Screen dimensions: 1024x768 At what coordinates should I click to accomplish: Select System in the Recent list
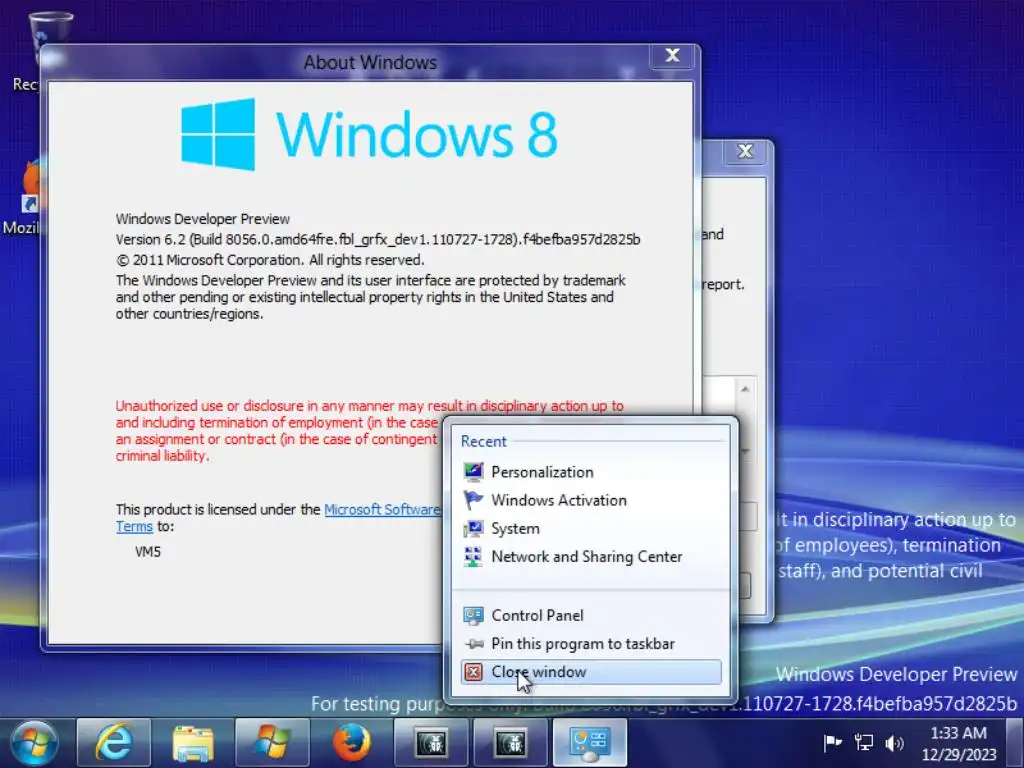[591, 528]
